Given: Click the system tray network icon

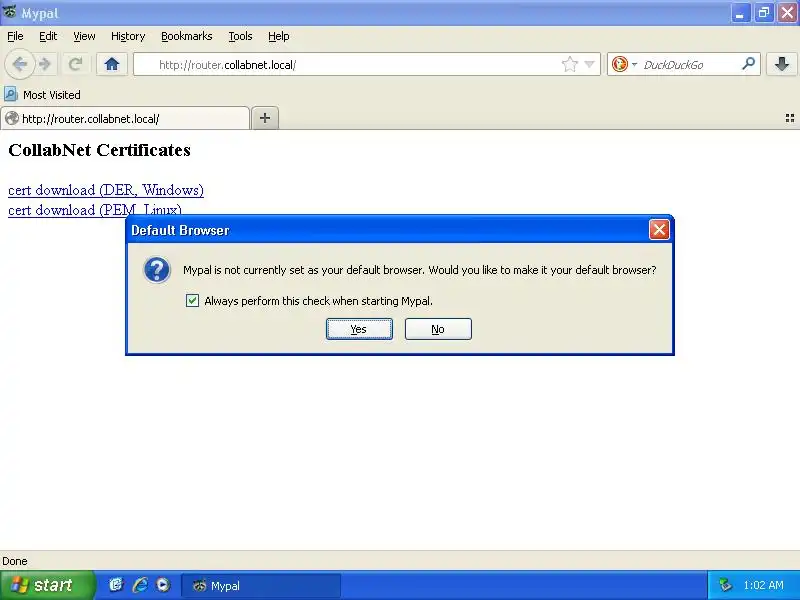Looking at the screenshot, I should (725, 585).
